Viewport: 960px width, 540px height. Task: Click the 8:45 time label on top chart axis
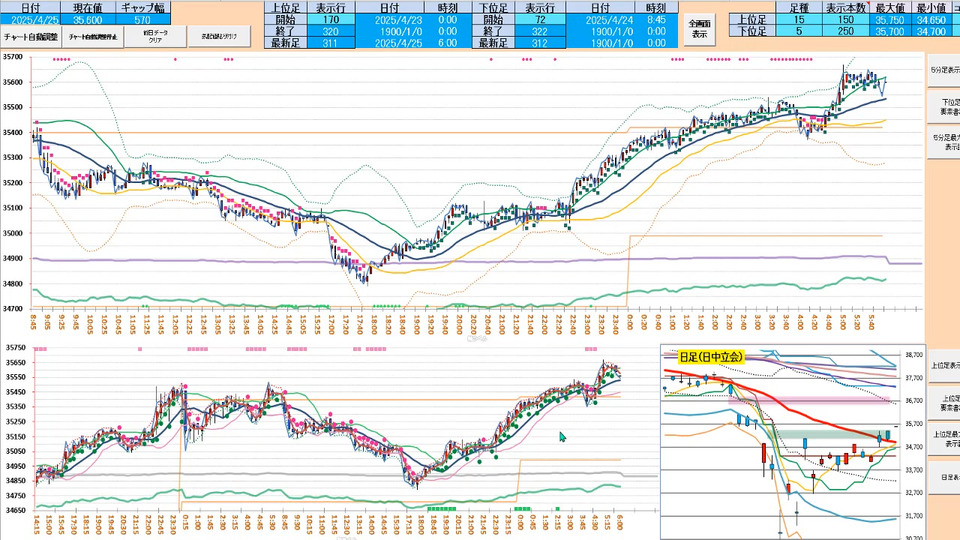point(34,322)
